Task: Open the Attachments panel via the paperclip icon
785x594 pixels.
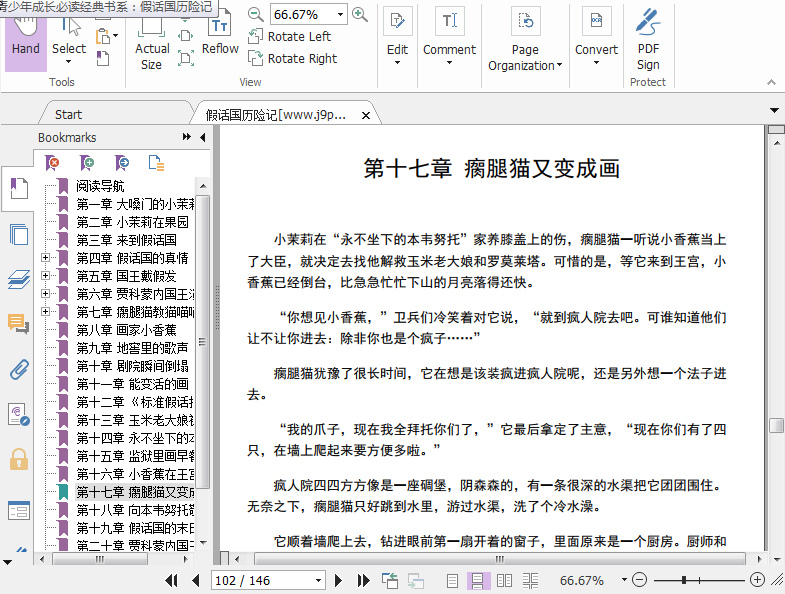Action: [x=18, y=370]
